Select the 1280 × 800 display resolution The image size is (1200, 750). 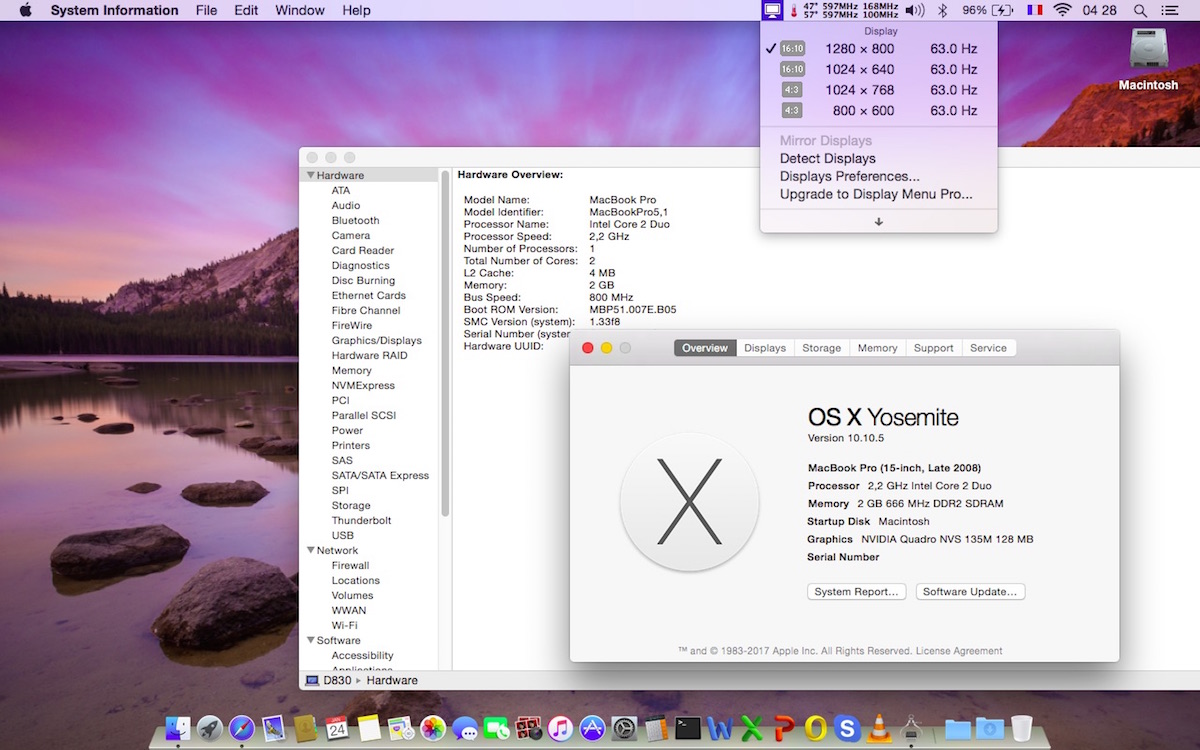coord(879,48)
